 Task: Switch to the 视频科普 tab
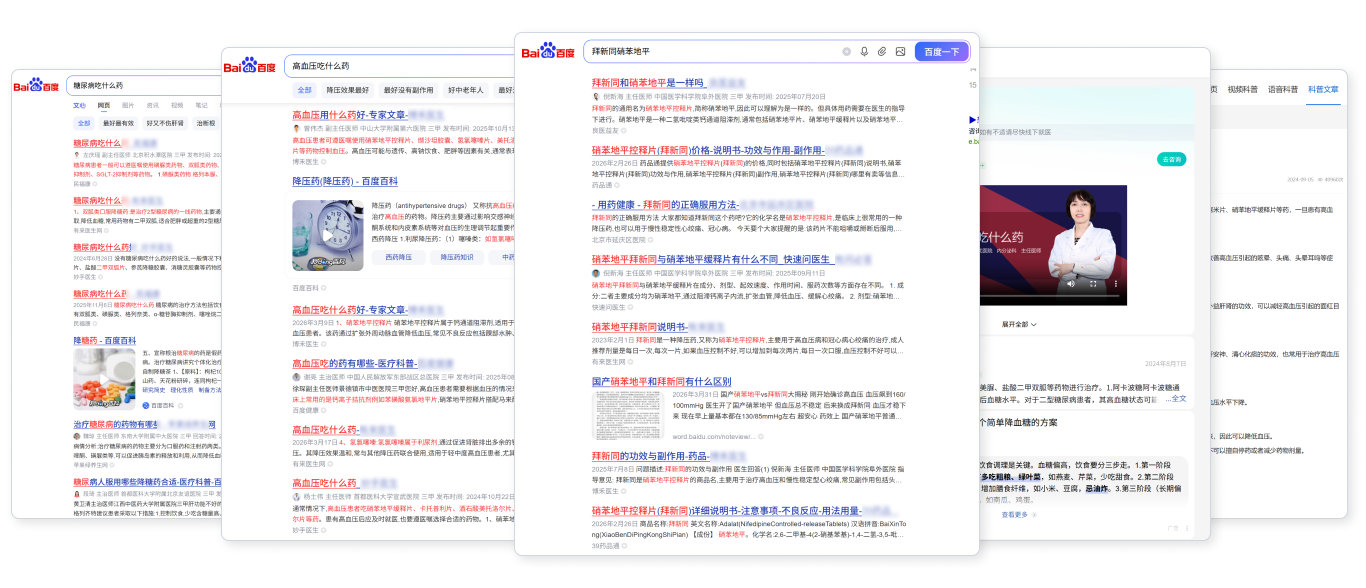click(1243, 89)
